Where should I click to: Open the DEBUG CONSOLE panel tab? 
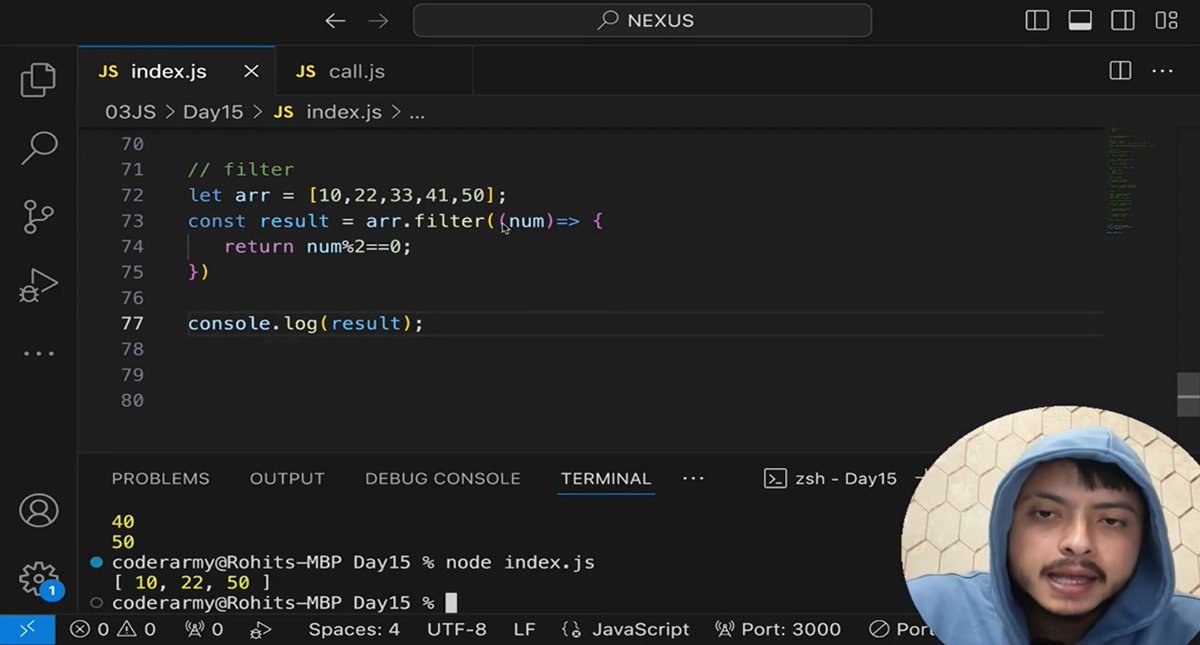tap(442, 478)
